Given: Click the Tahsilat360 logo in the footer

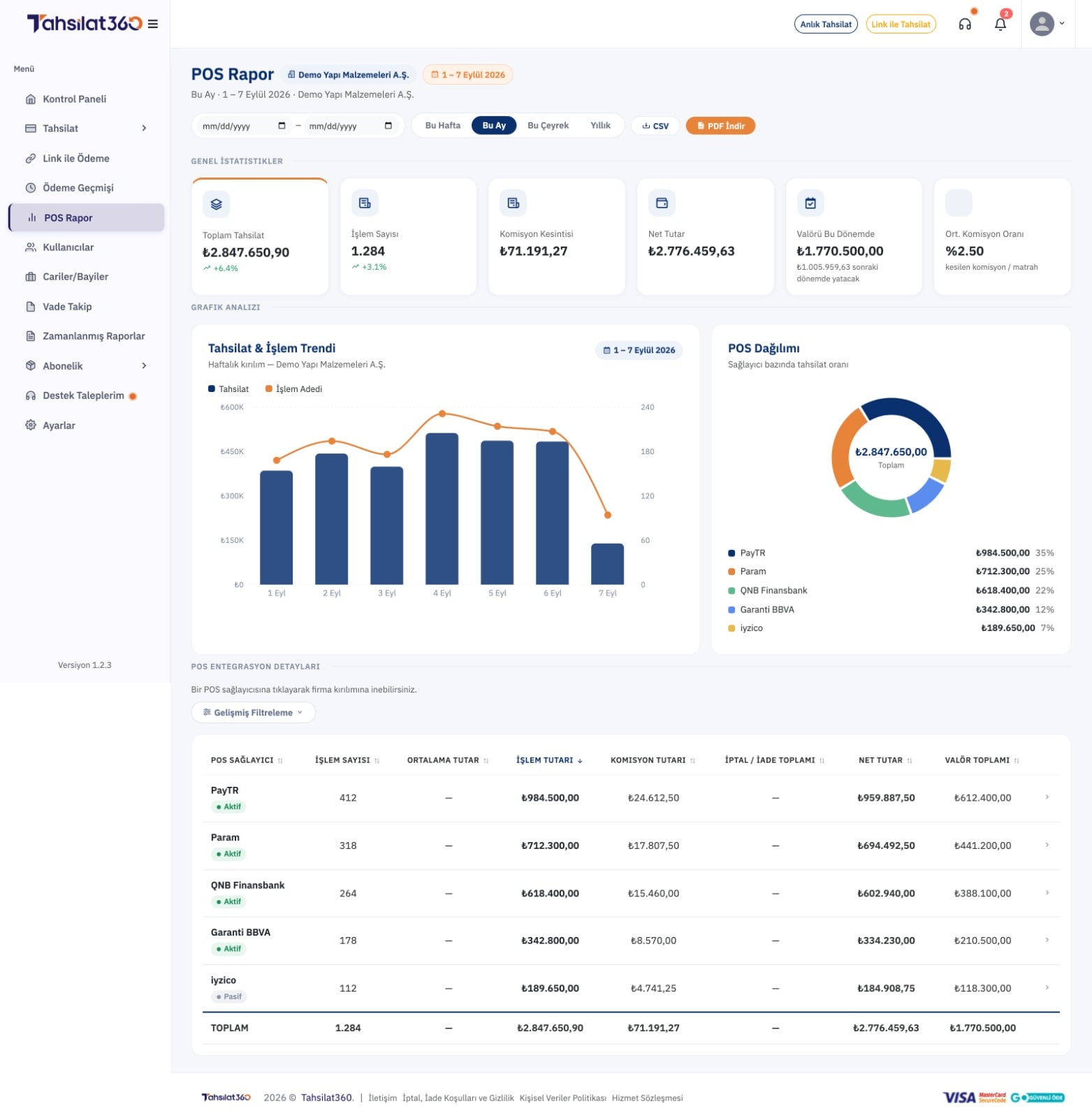Looking at the screenshot, I should (226, 1098).
